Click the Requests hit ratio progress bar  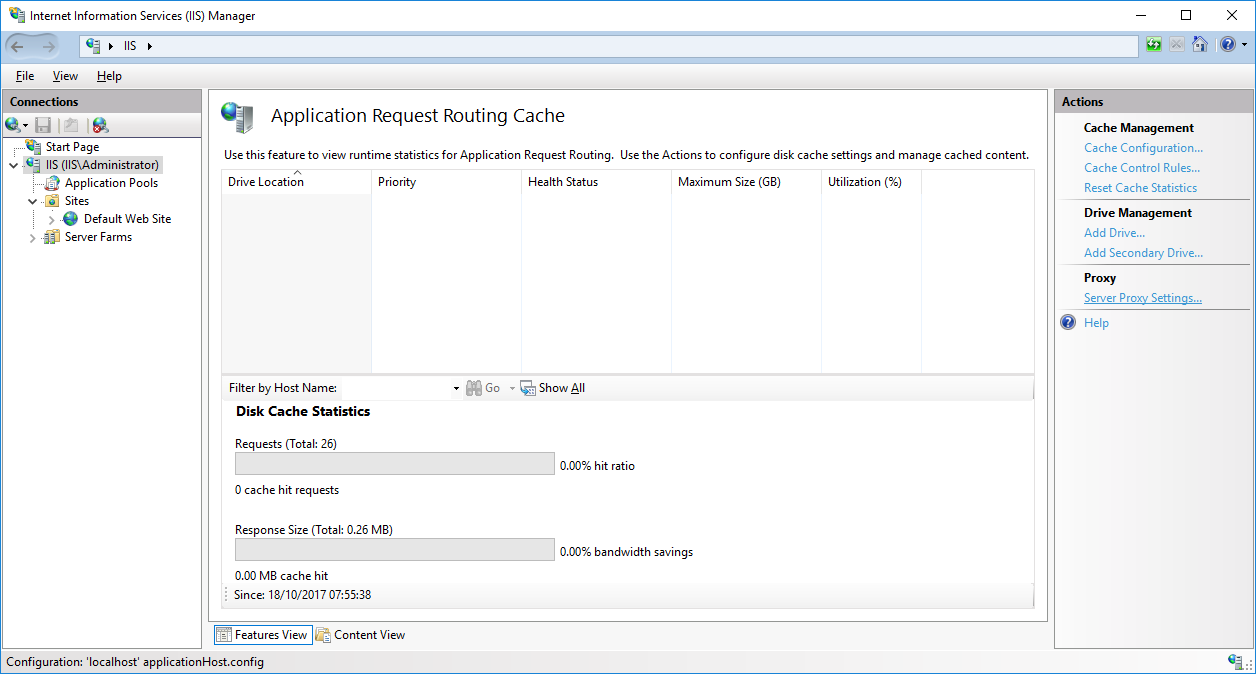394,463
